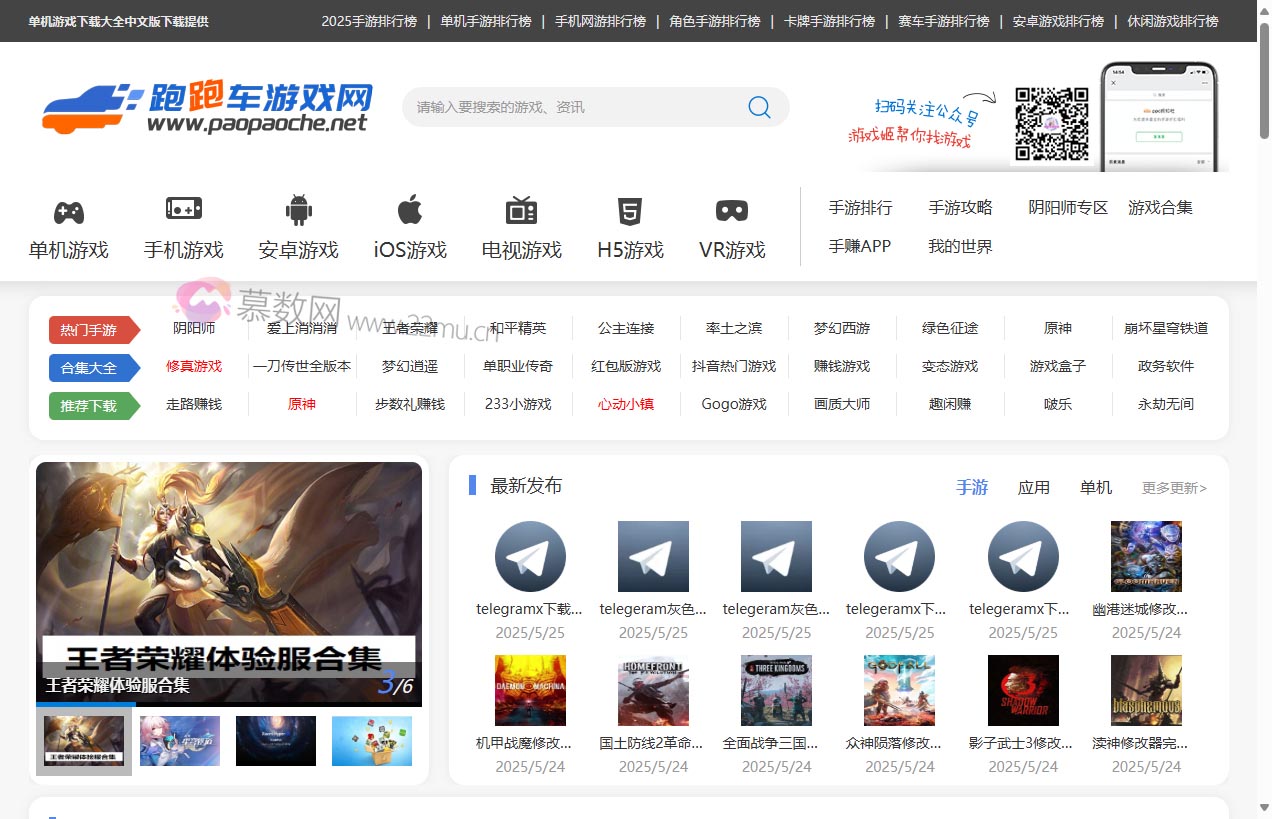The image size is (1272, 819).
Task: Switch to the 单机 tab
Action: point(1095,487)
